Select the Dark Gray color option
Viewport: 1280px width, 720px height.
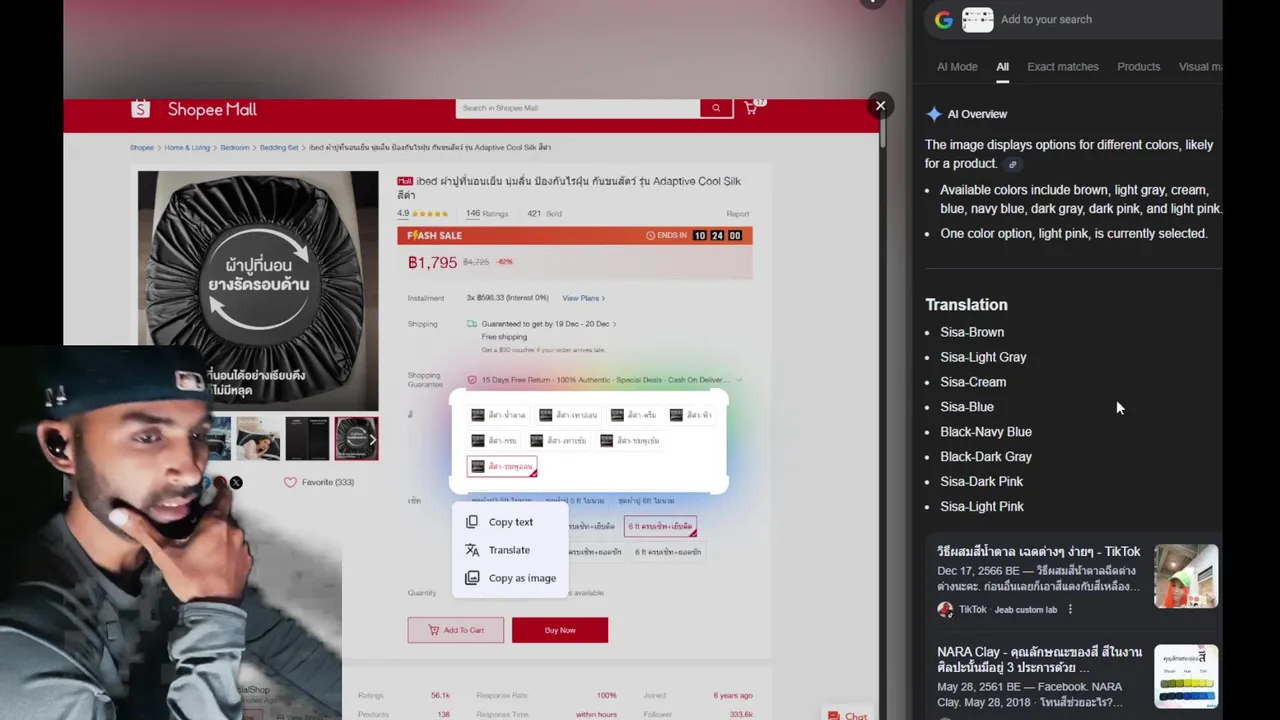click(x=559, y=440)
